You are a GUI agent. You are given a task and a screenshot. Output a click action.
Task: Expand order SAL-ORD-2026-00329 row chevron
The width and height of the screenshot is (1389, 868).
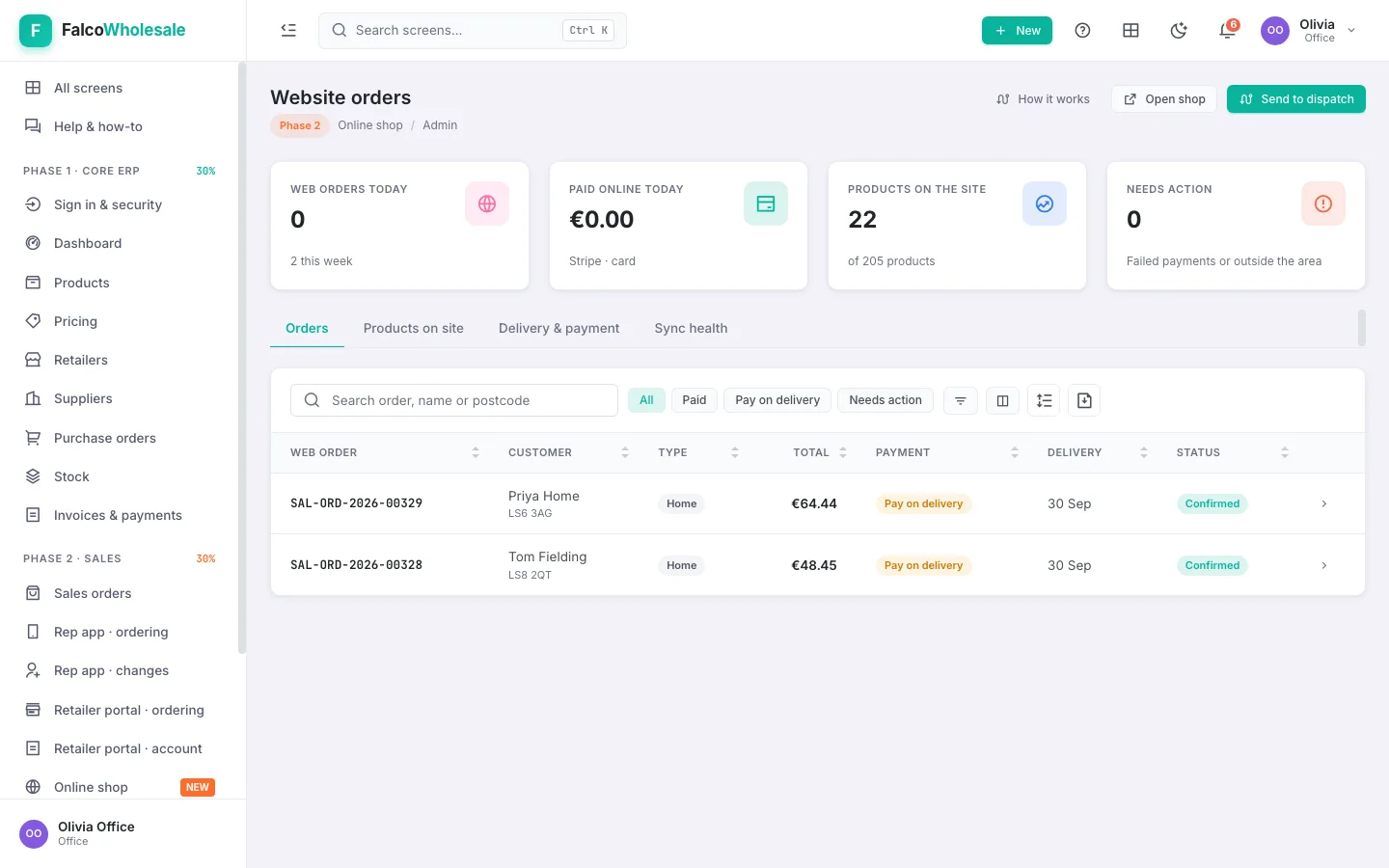[x=1324, y=503]
